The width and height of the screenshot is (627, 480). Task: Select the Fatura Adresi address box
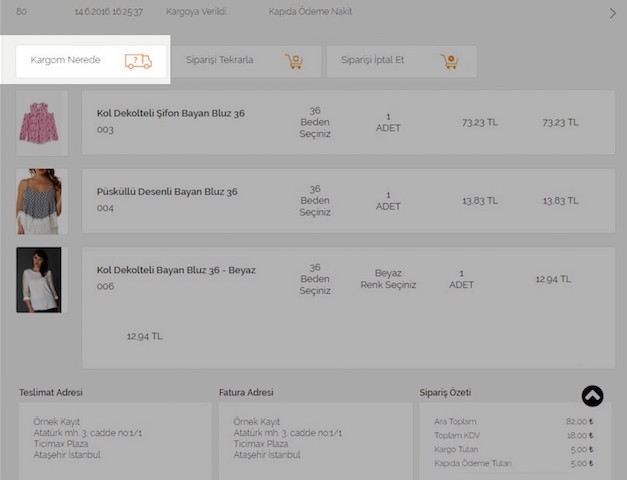[x=315, y=440]
